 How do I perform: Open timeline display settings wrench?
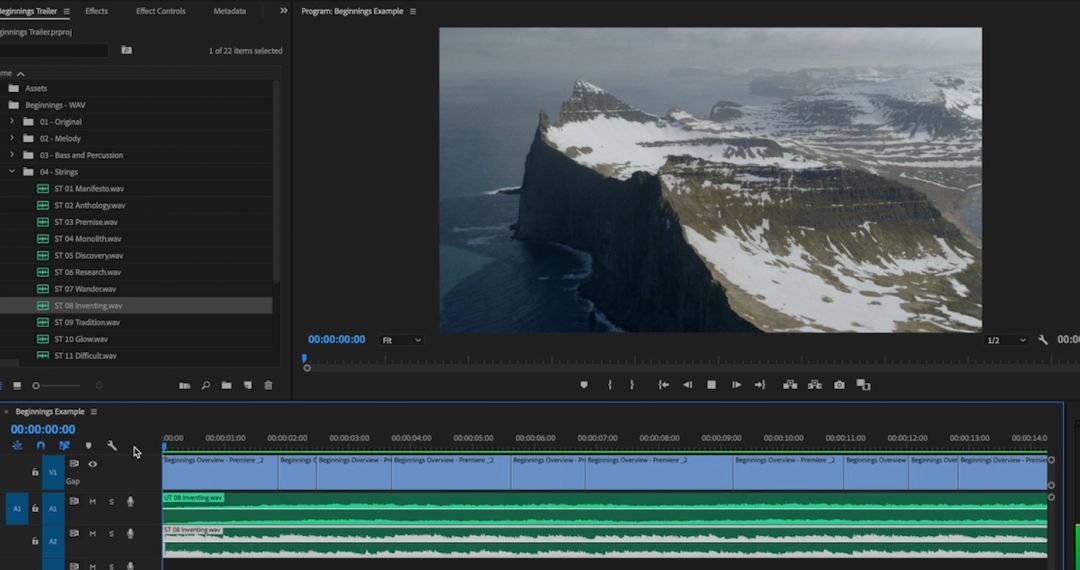click(112, 446)
